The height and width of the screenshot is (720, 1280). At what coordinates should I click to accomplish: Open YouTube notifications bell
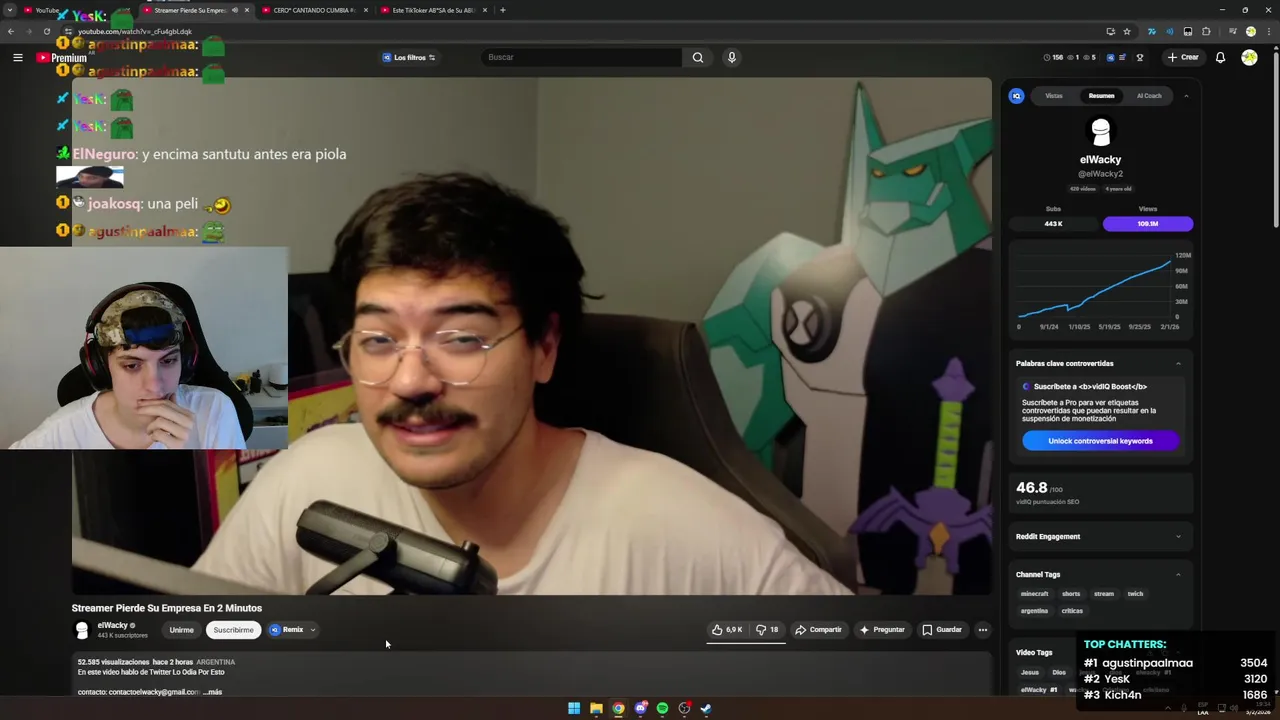[x=1220, y=57]
